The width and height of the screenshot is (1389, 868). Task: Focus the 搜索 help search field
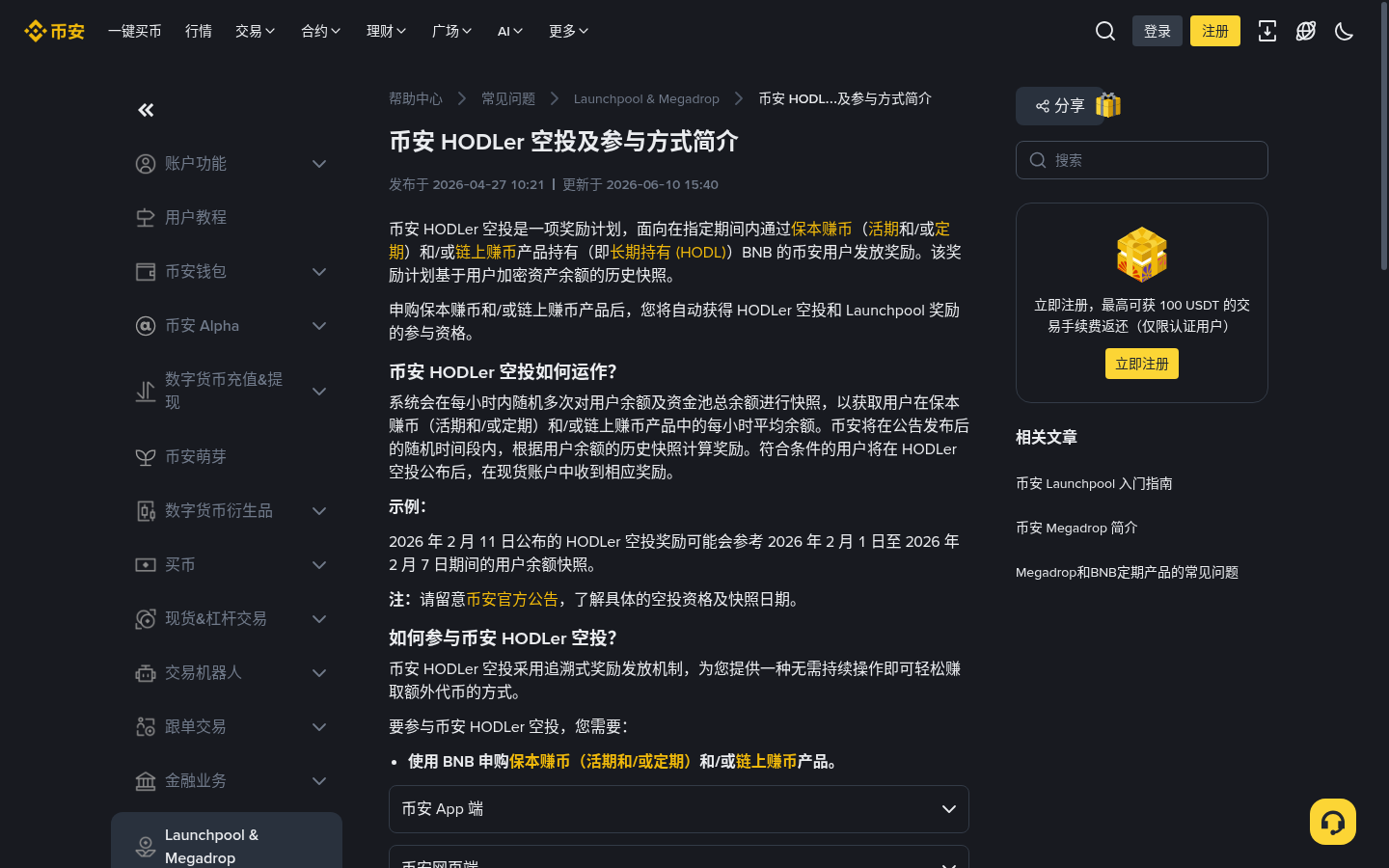point(1142,160)
